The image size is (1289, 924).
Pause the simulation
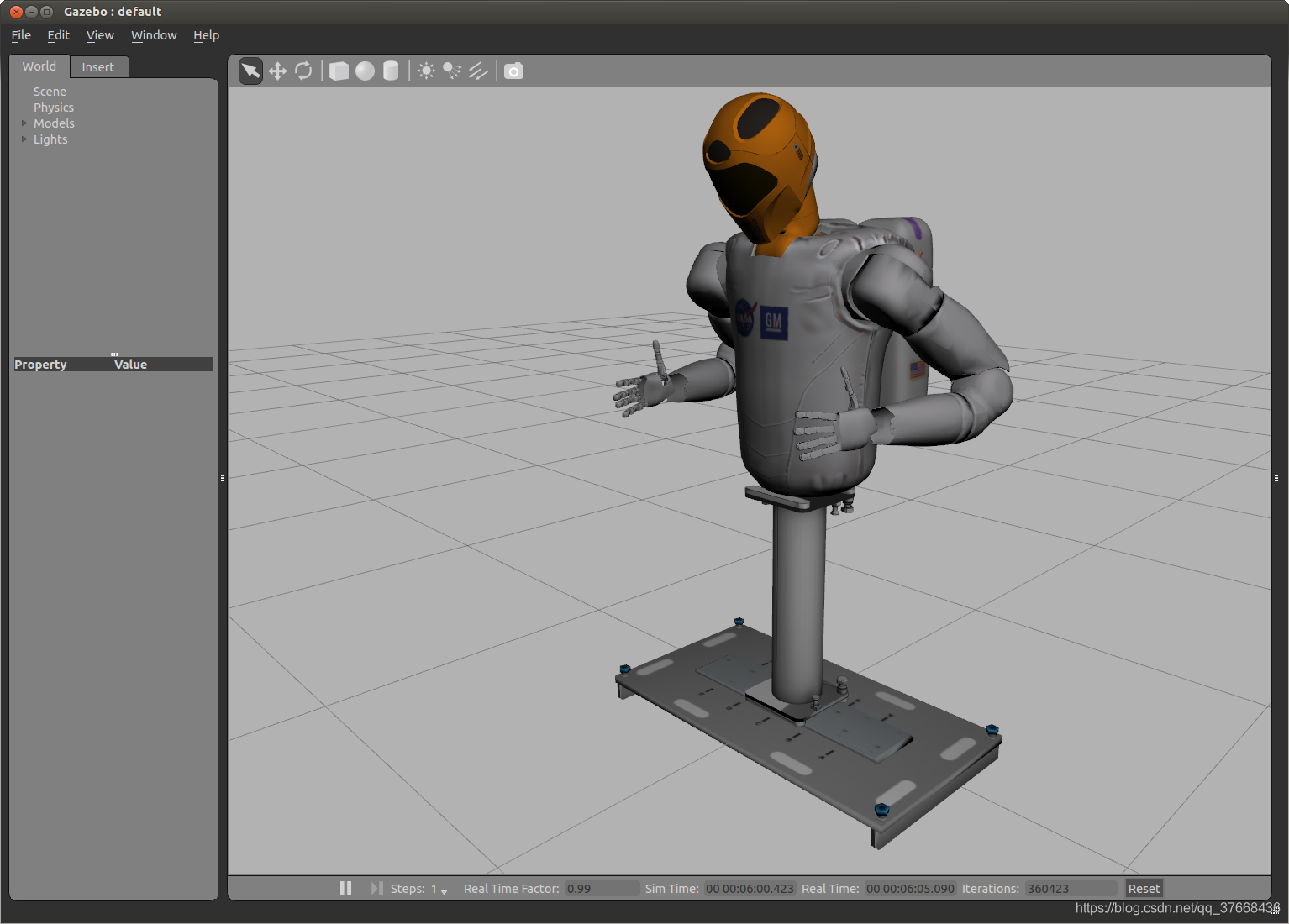(x=345, y=889)
